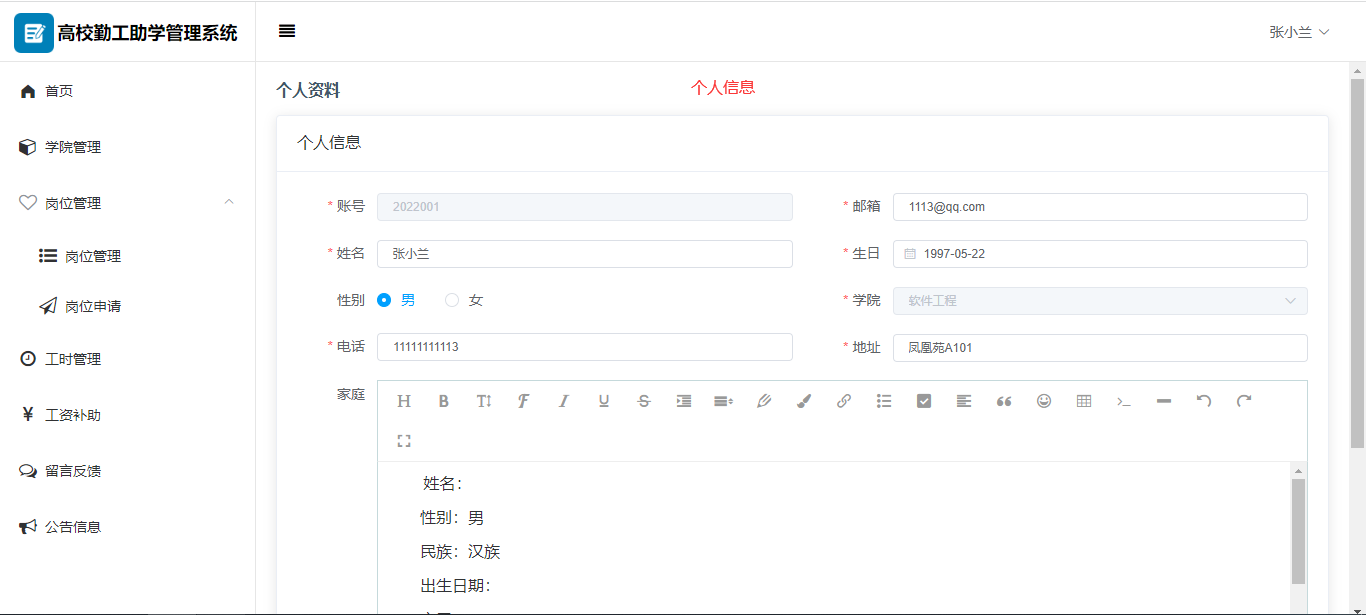Open the 张小兰 user dropdown menu
The height and width of the screenshot is (615, 1366).
point(1299,32)
